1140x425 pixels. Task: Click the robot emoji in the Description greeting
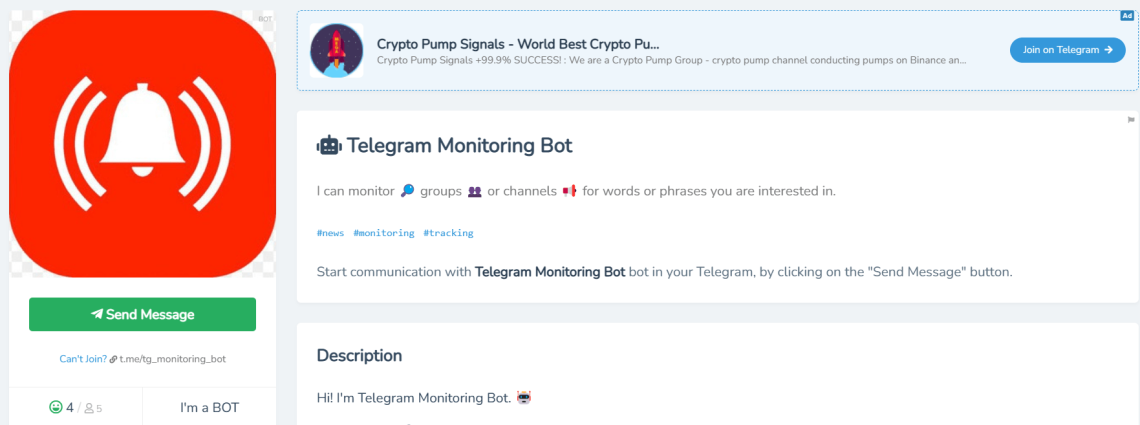[x=523, y=398]
